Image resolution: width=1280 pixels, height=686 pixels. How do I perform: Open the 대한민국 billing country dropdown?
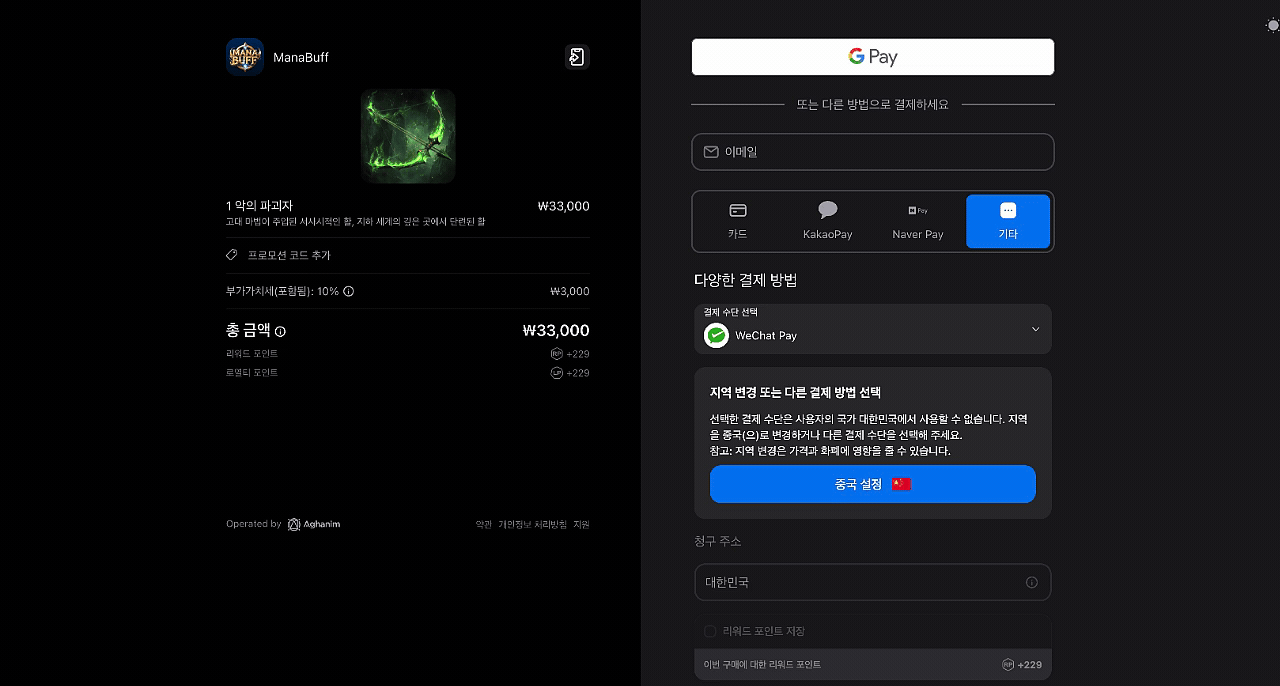tap(872, 582)
